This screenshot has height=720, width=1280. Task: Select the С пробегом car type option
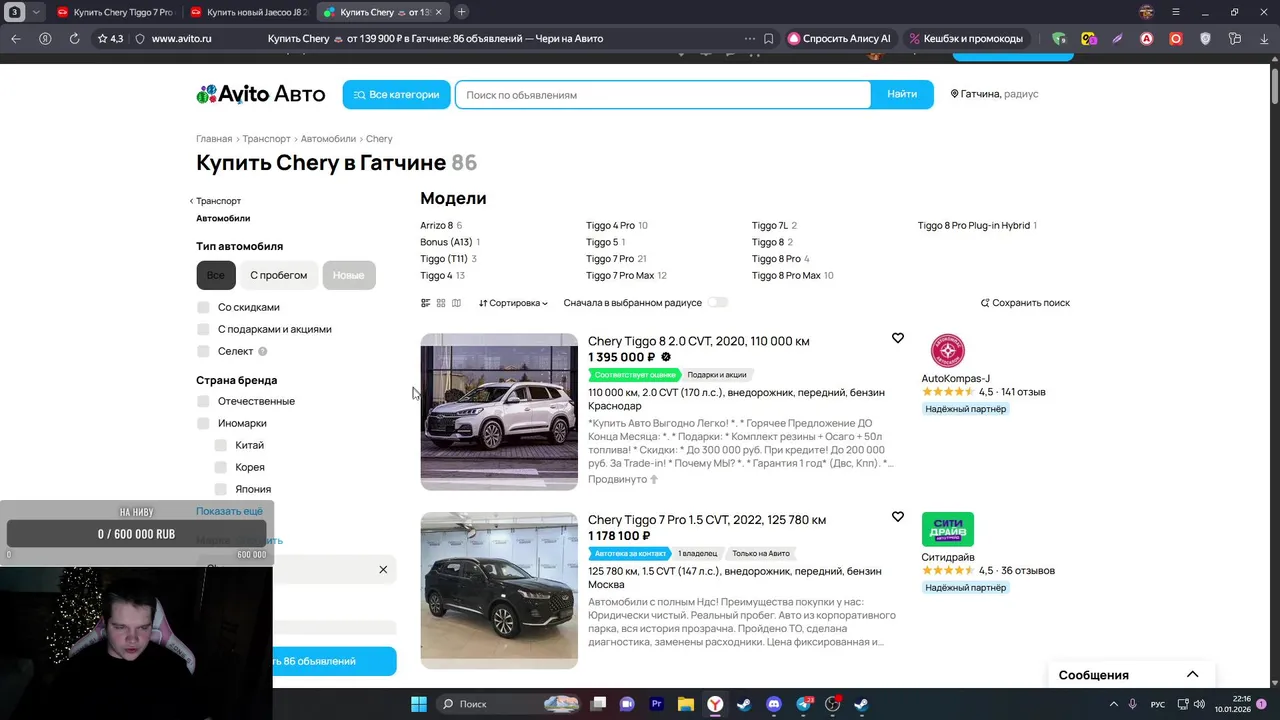(278, 275)
